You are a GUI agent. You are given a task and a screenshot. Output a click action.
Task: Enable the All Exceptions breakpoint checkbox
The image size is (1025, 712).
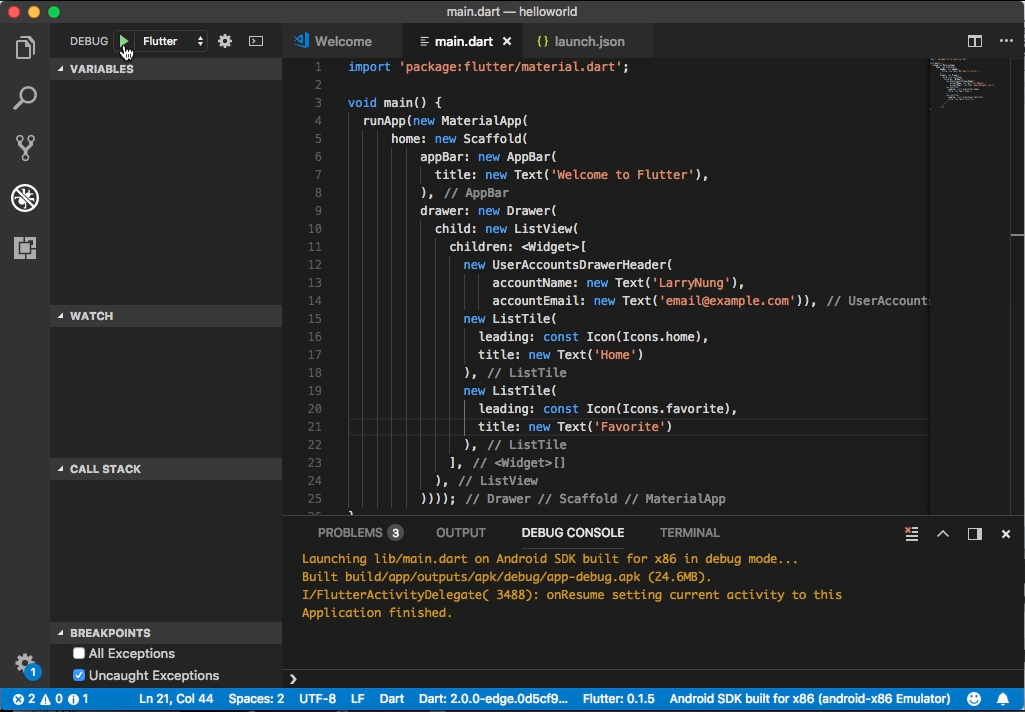79,653
